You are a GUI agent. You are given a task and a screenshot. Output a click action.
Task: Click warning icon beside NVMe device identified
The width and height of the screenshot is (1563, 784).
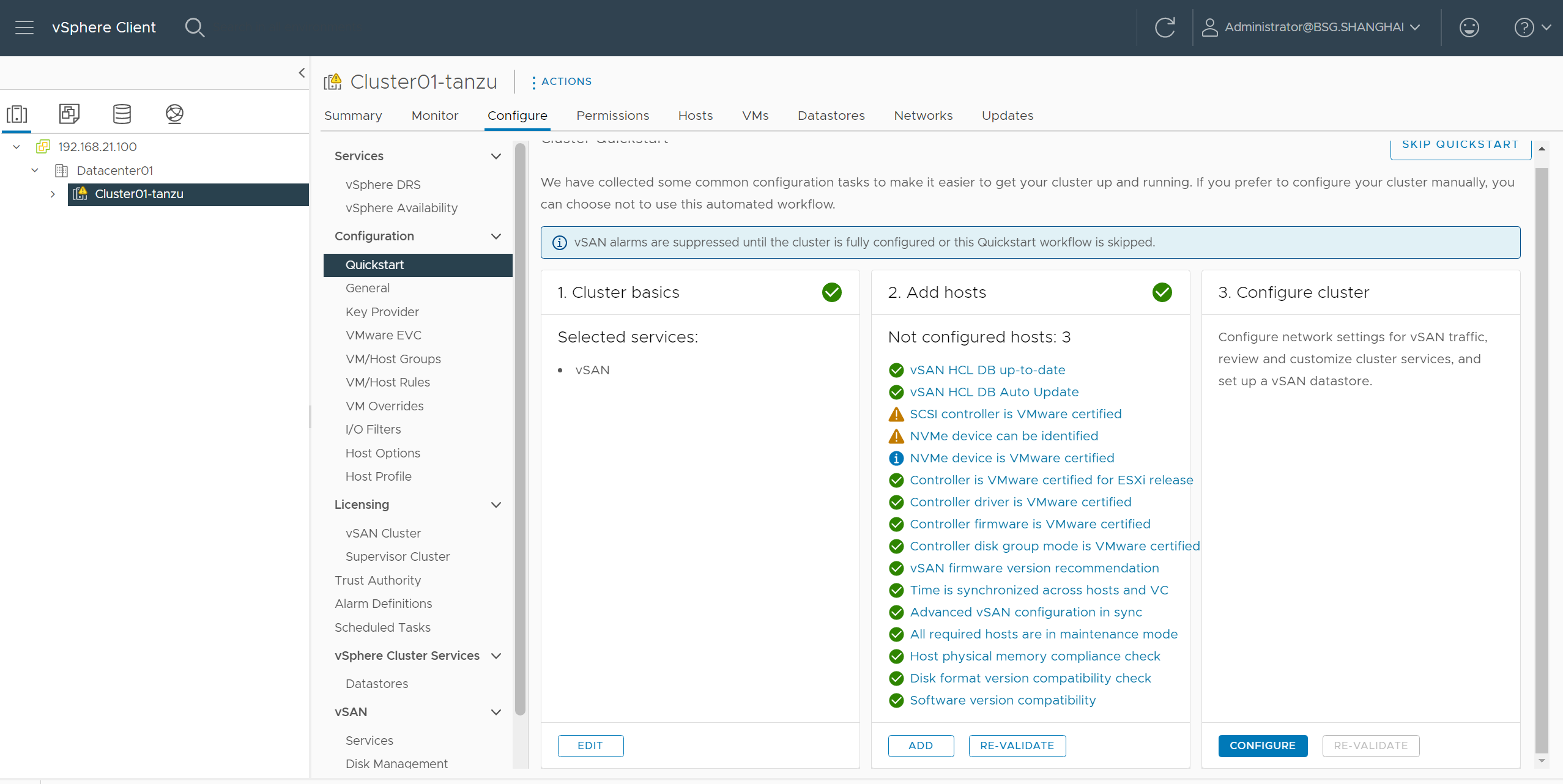(x=896, y=436)
